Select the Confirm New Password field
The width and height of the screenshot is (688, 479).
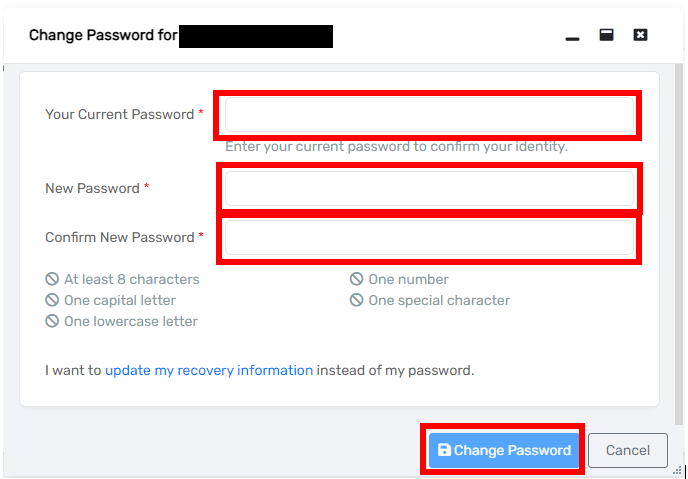(x=430, y=238)
